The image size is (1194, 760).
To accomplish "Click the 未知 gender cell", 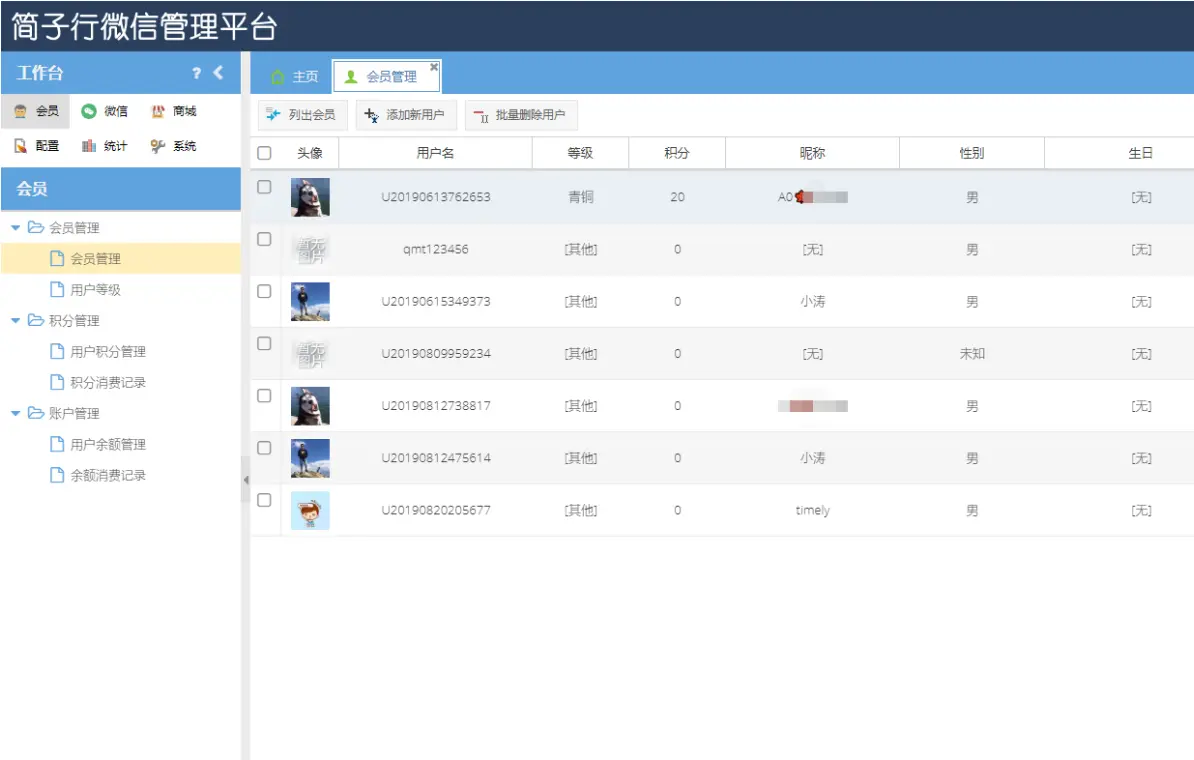I will pyautogui.click(x=972, y=354).
